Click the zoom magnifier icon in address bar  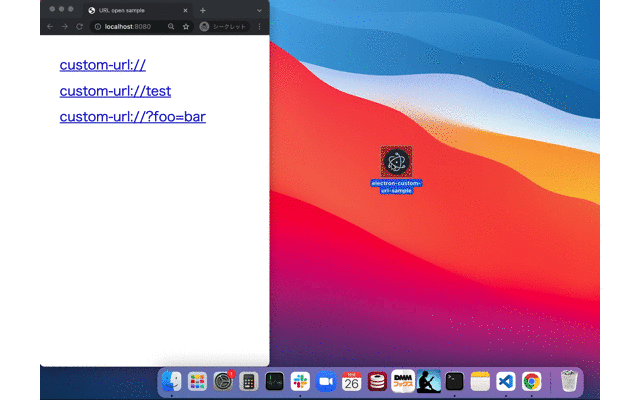point(171,27)
